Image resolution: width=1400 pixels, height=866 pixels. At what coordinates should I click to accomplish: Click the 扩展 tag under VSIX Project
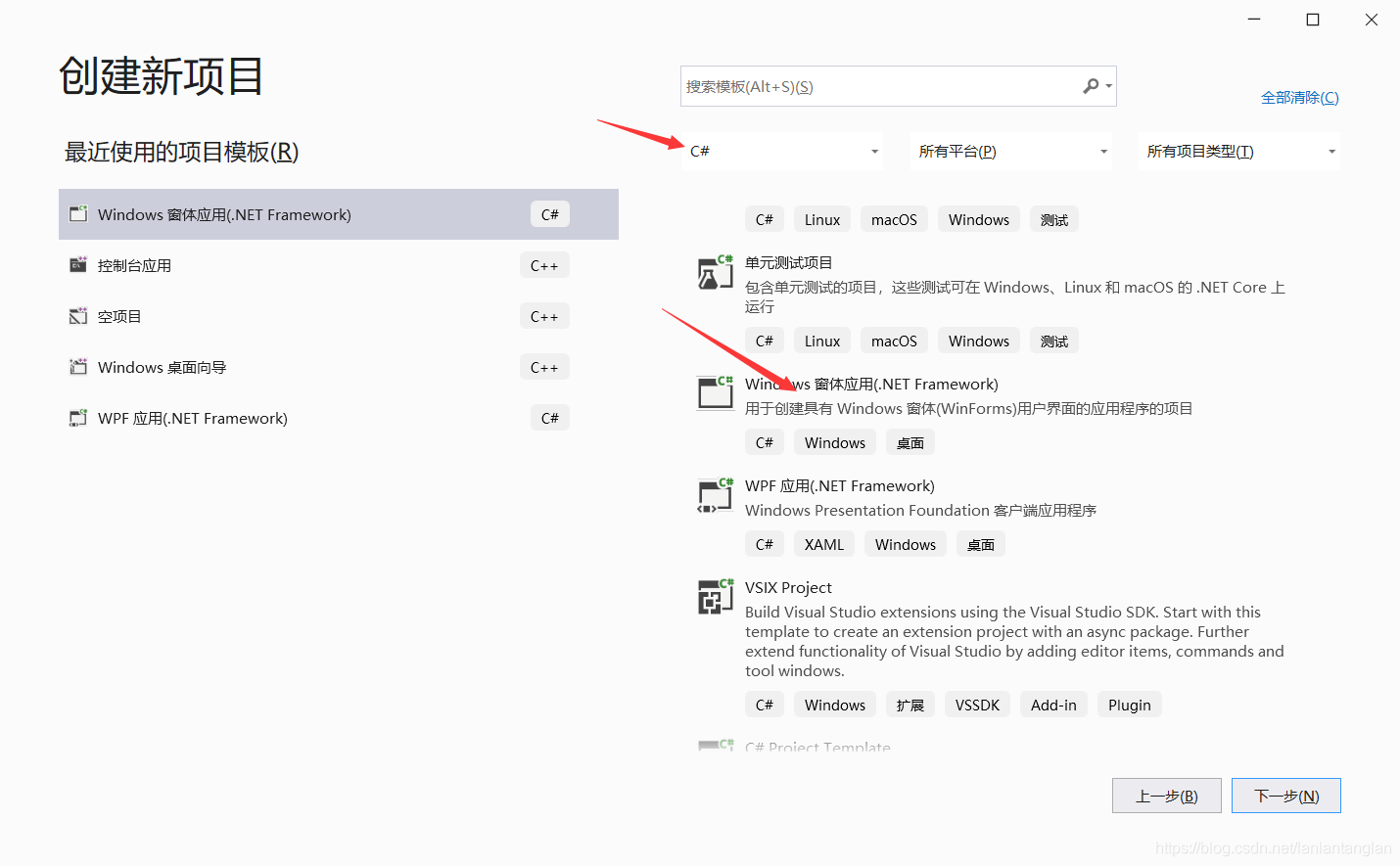(x=910, y=705)
